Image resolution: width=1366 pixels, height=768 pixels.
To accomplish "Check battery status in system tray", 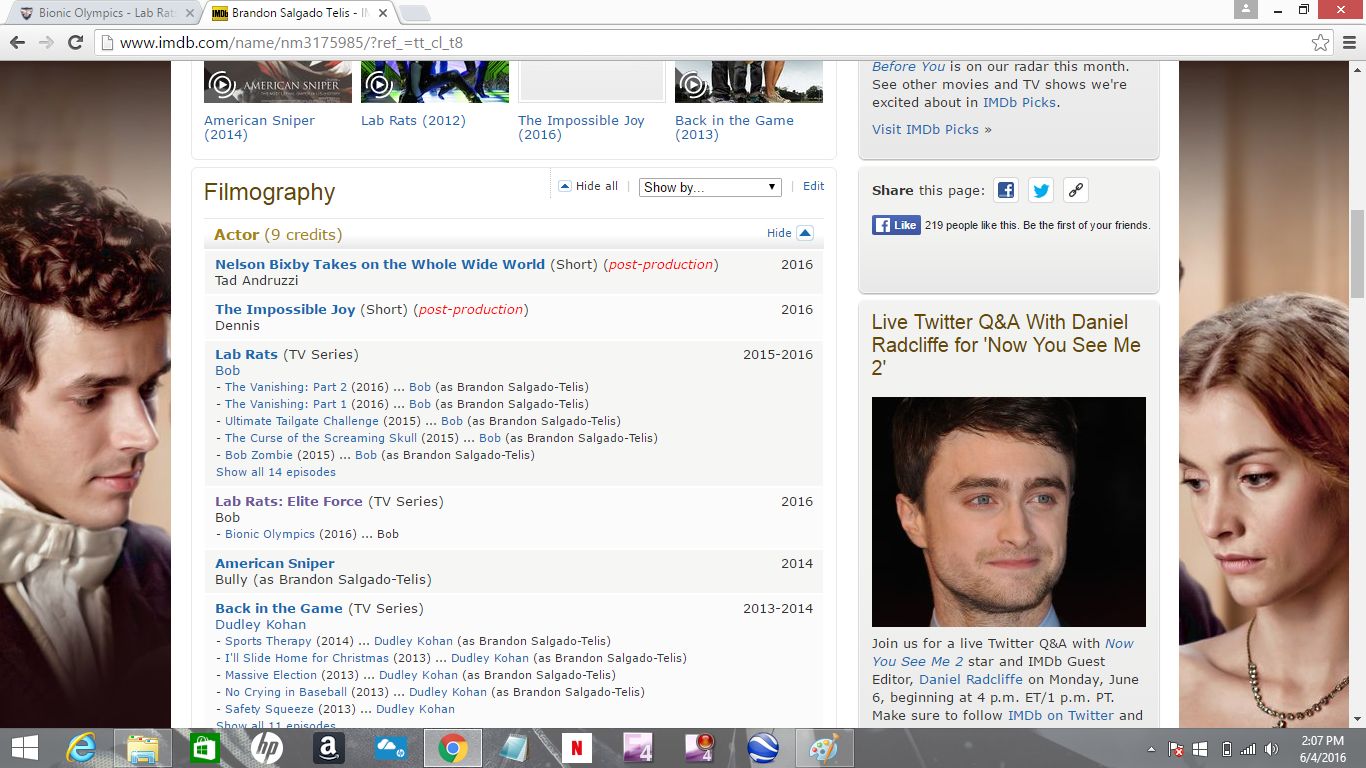I will click(1226, 749).
